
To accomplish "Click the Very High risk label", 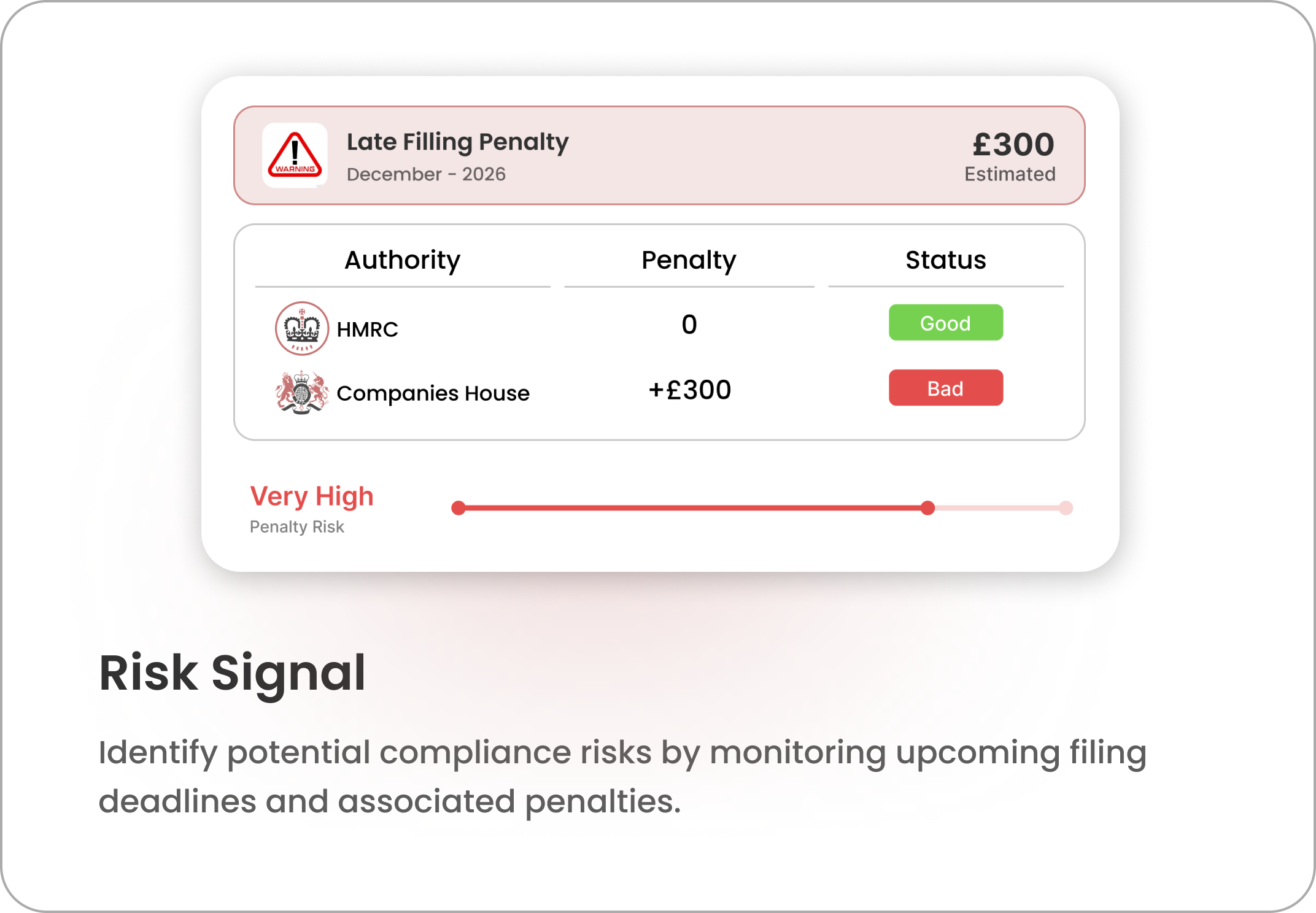I will coord(311,496).
